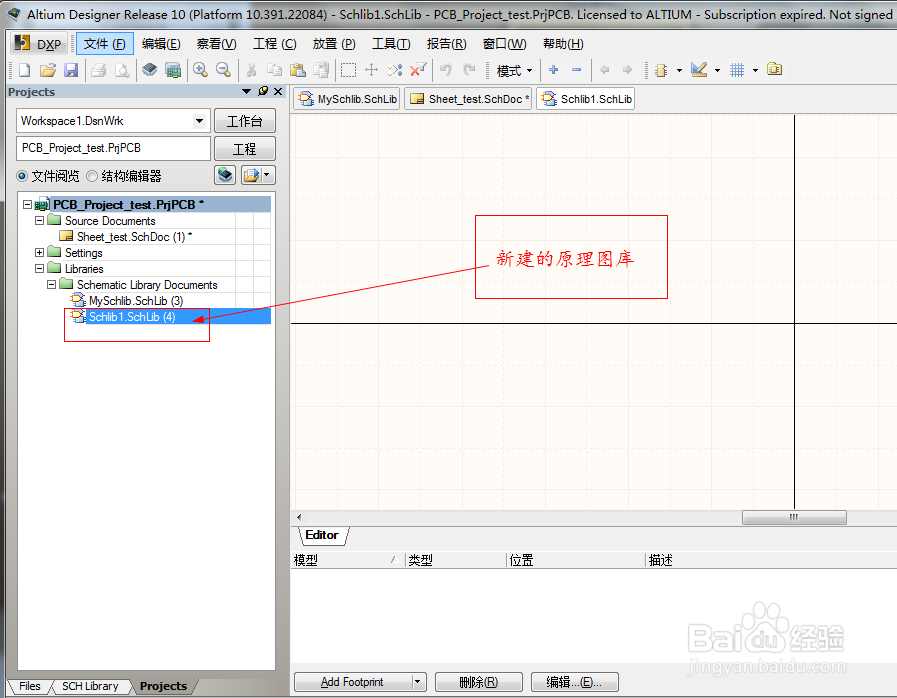Open the 放置 (P) menu
The width and height of the screenshot is (897, 698).
[334, 44]
